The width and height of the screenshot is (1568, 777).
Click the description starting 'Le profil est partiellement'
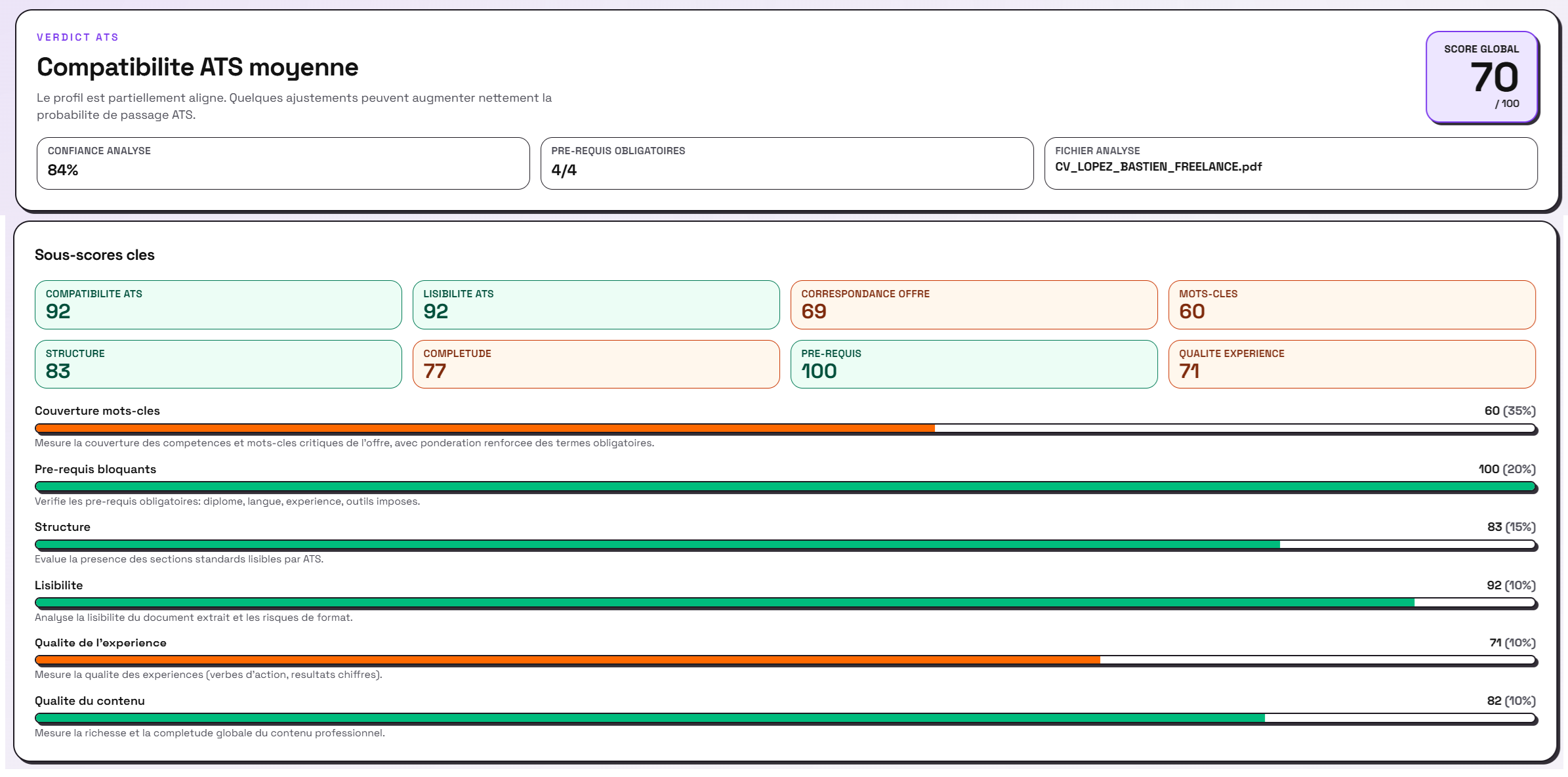(x=294, y=106)
